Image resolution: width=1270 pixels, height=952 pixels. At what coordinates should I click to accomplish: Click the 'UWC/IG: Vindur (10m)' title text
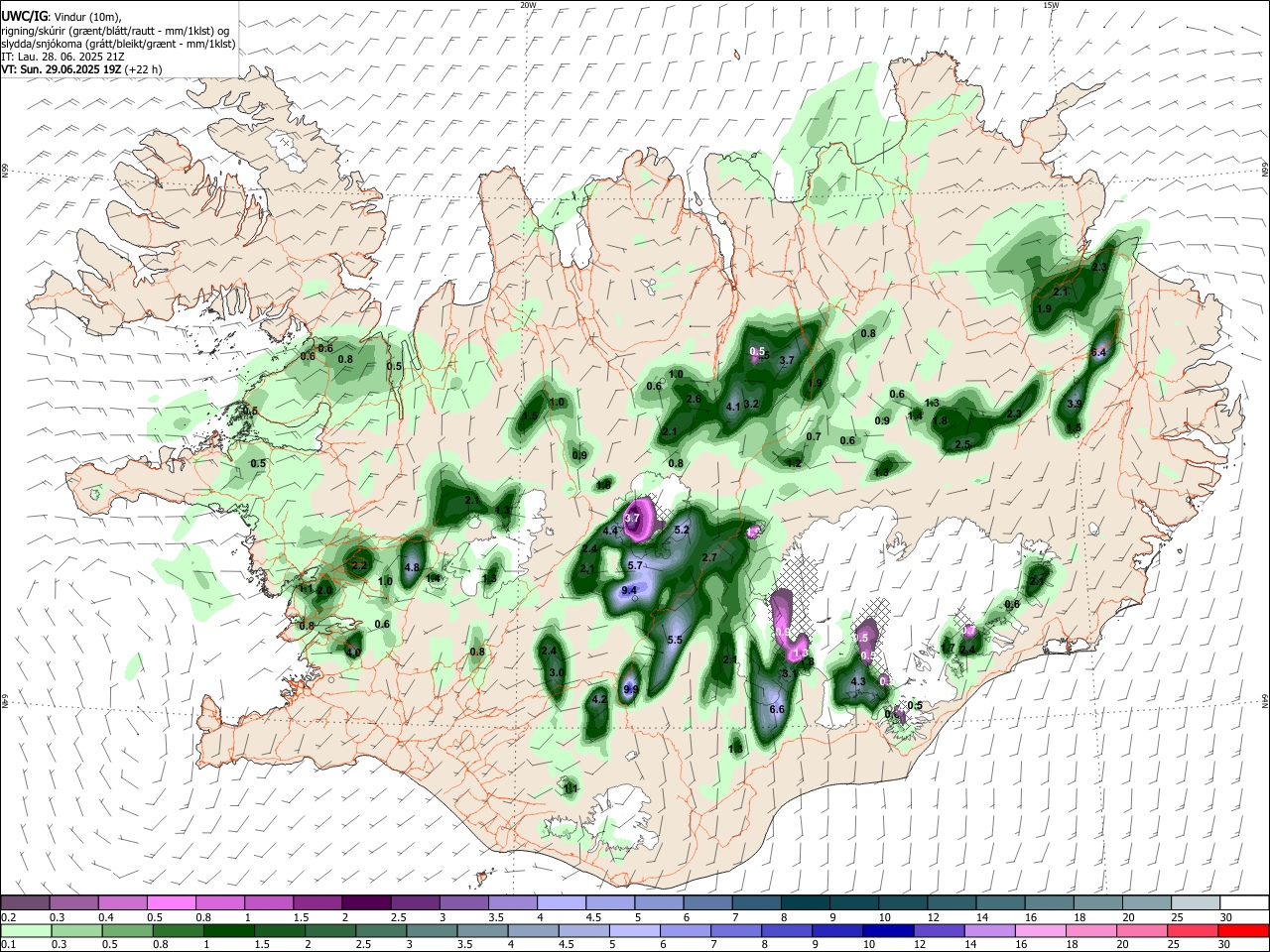[60, 16]
